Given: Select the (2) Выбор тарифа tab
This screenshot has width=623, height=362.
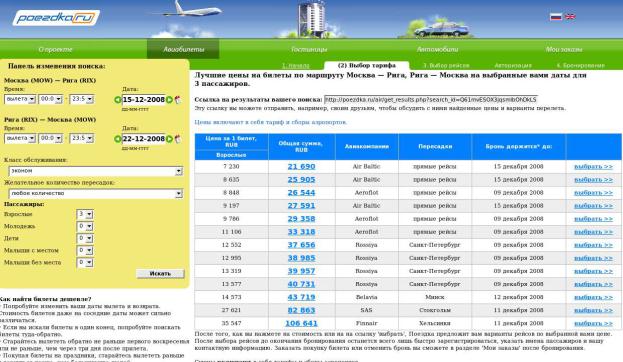Looking at the screenshot, I should [x=366, y=65].
